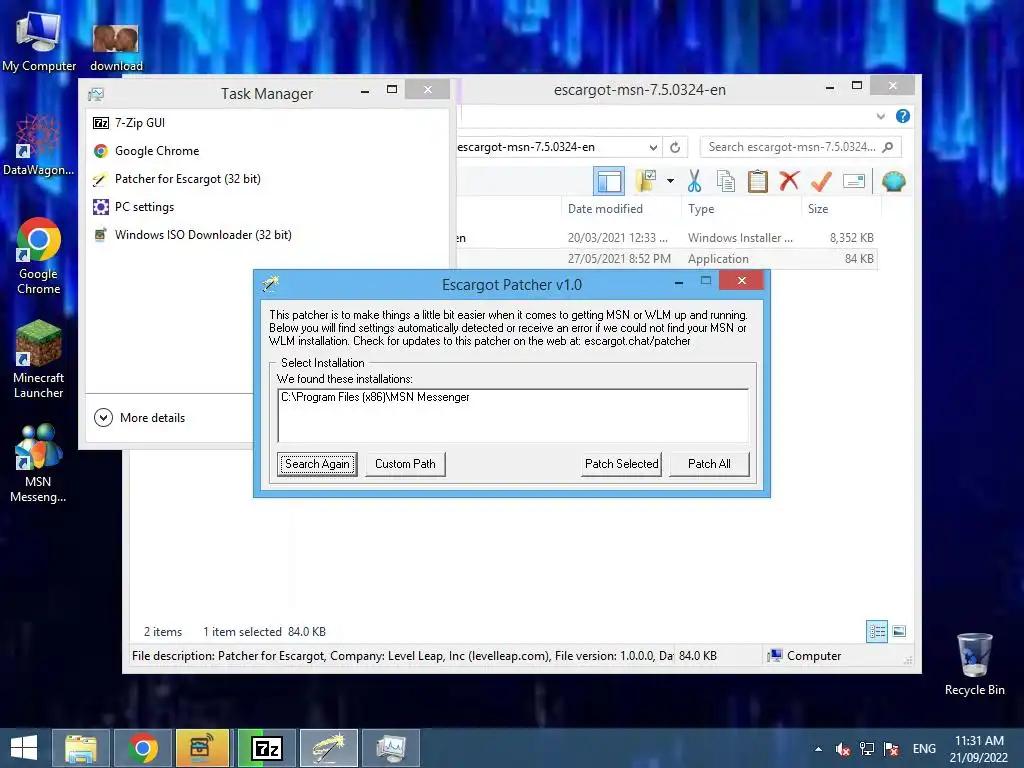Launch Google Chrome from desktop shortcut

pyautogui.click(x=39, y=256)
